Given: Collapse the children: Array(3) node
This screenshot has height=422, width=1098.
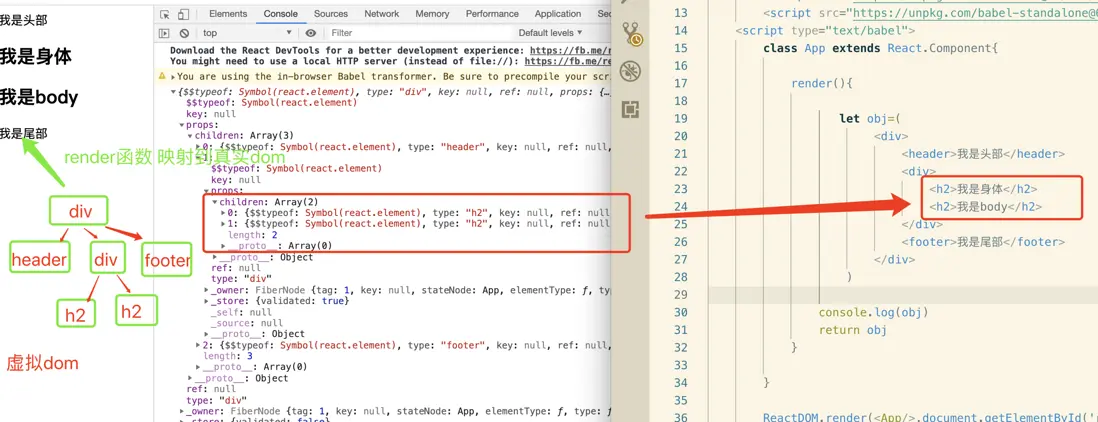Looking at the screenshot, I should 190,136.
